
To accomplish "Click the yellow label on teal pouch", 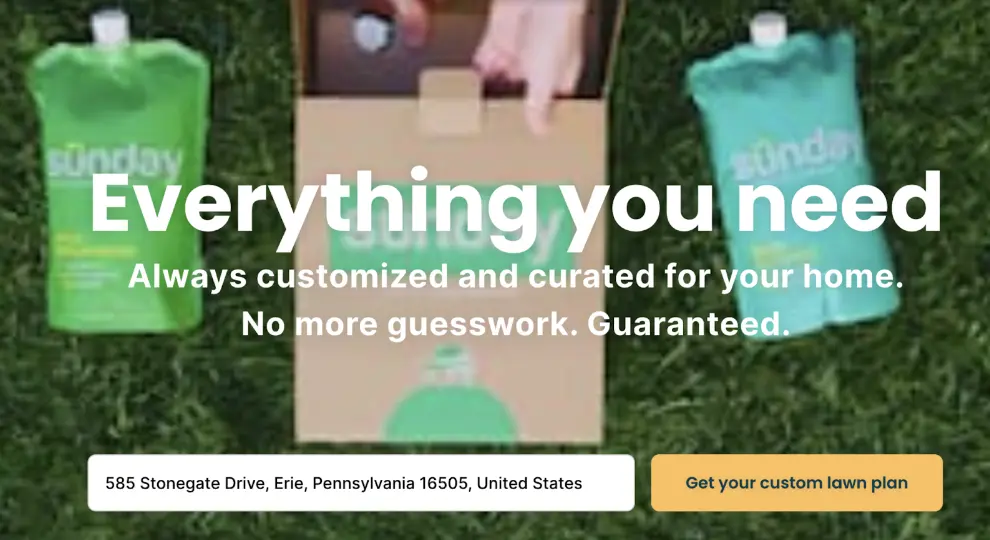I will pyautogui.click(x=782, y=255).
